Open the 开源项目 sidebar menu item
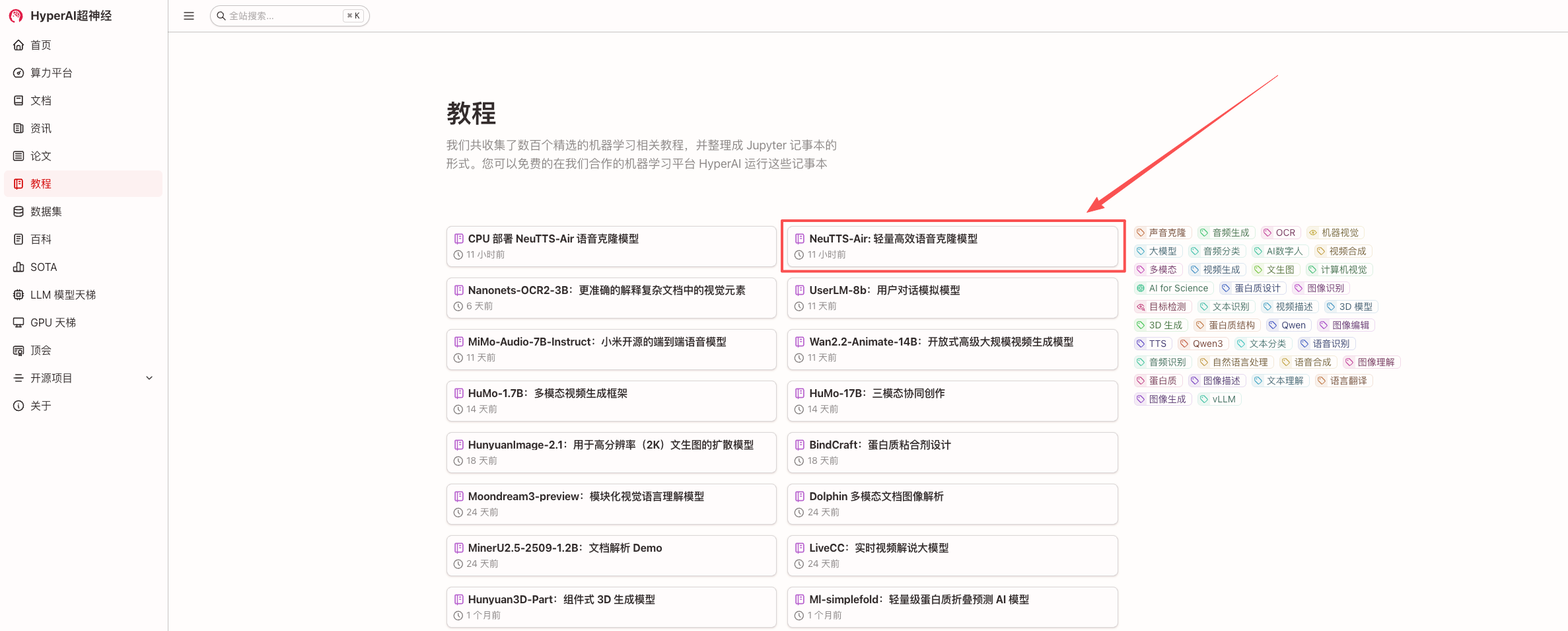The height and width of the screenshot is (631, 1568). (83, 378)
